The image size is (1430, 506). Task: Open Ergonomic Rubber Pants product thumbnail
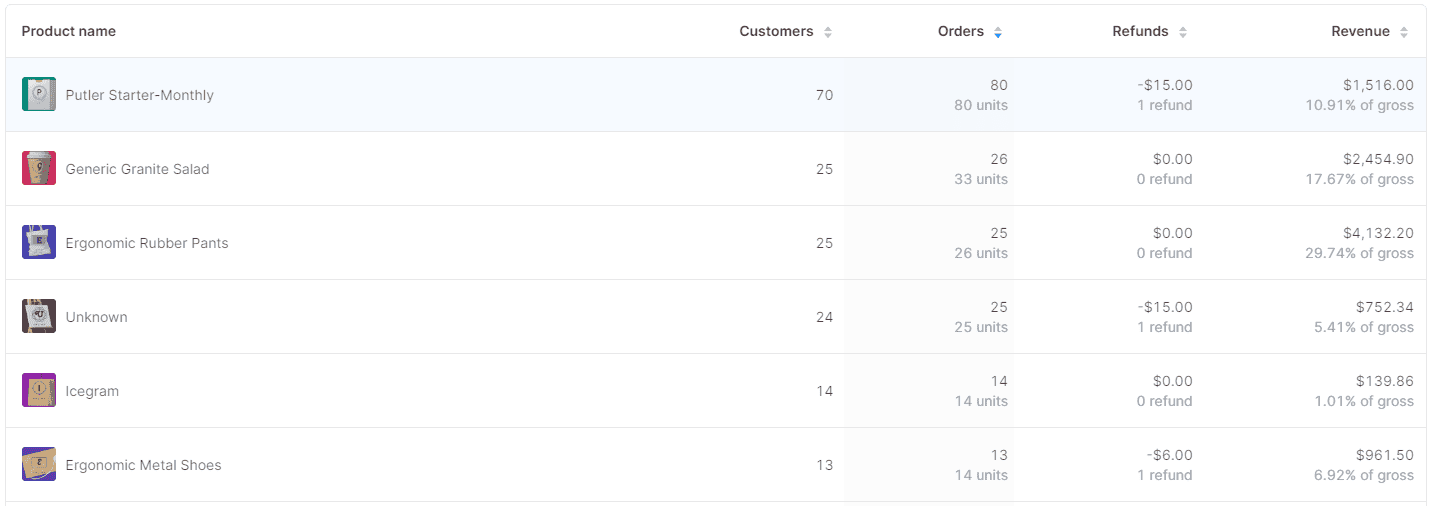point(39,242)
